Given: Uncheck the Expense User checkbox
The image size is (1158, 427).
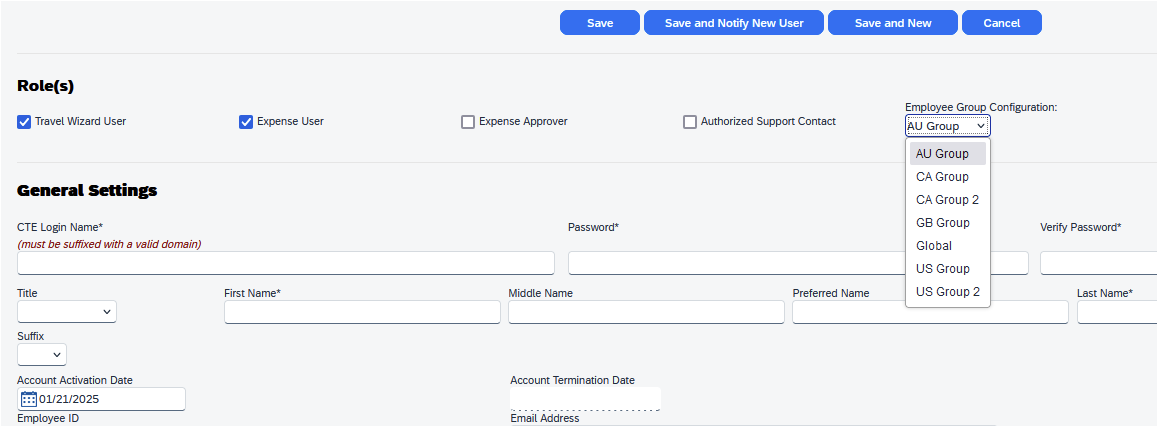Looking at the screenshot, I should 246,122.
